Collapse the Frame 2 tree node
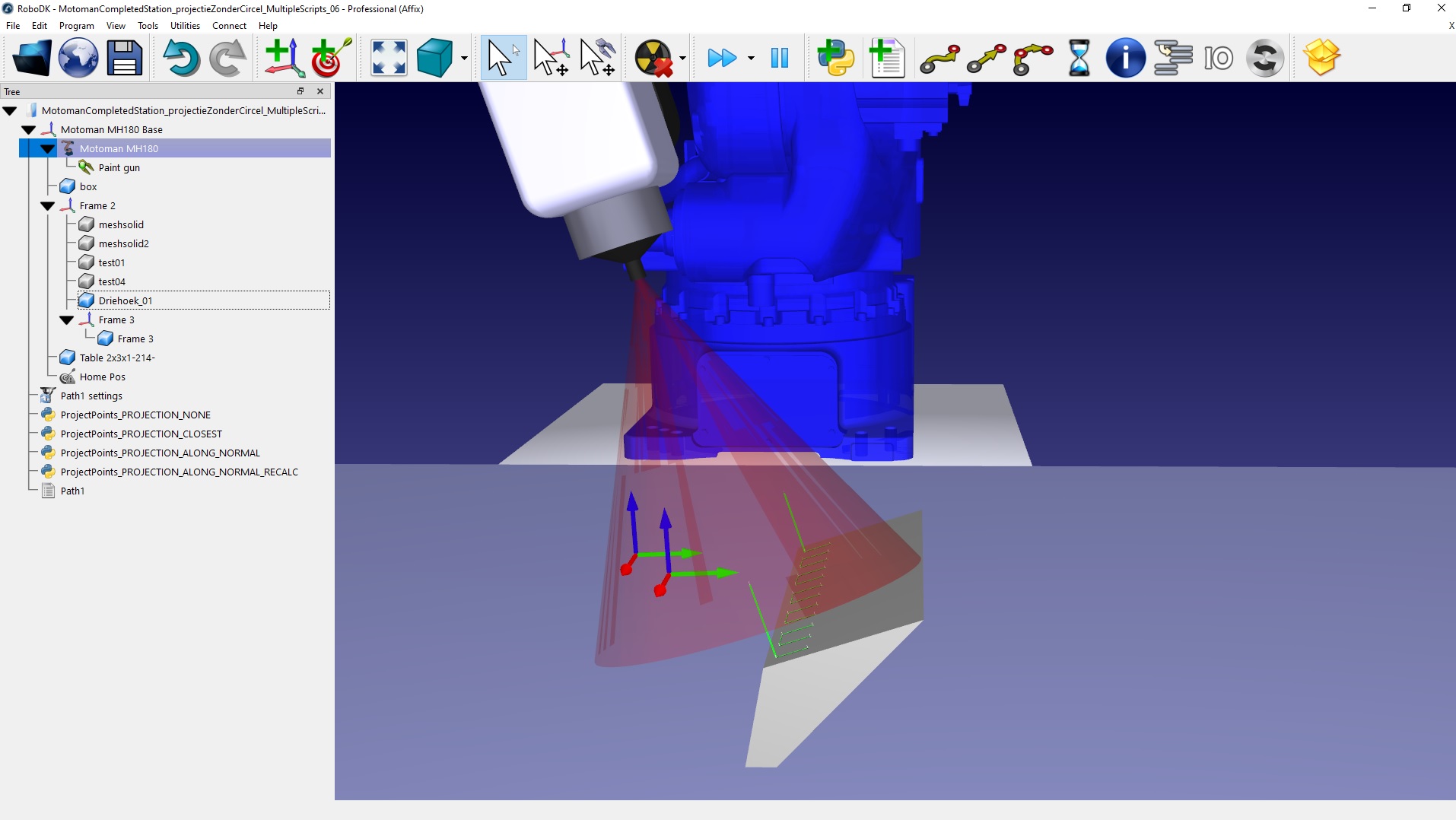Image resolution: width=1456 pixels, height=820 pixels. pos(47,206)
